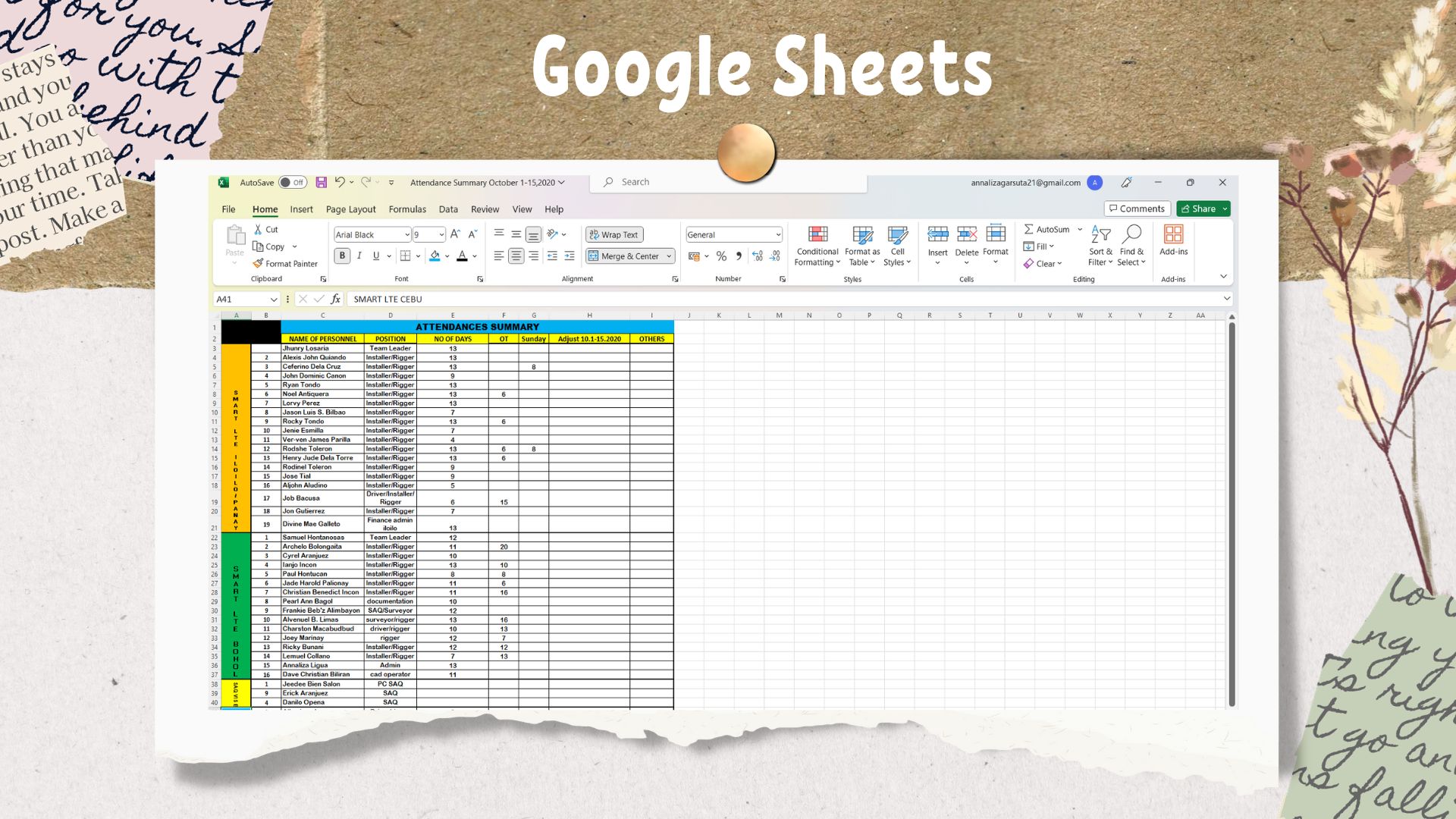This screenshot has width=1456, height=819.
Task: Open the Merge & Center dropdown arrow
Action: [669, 256]
